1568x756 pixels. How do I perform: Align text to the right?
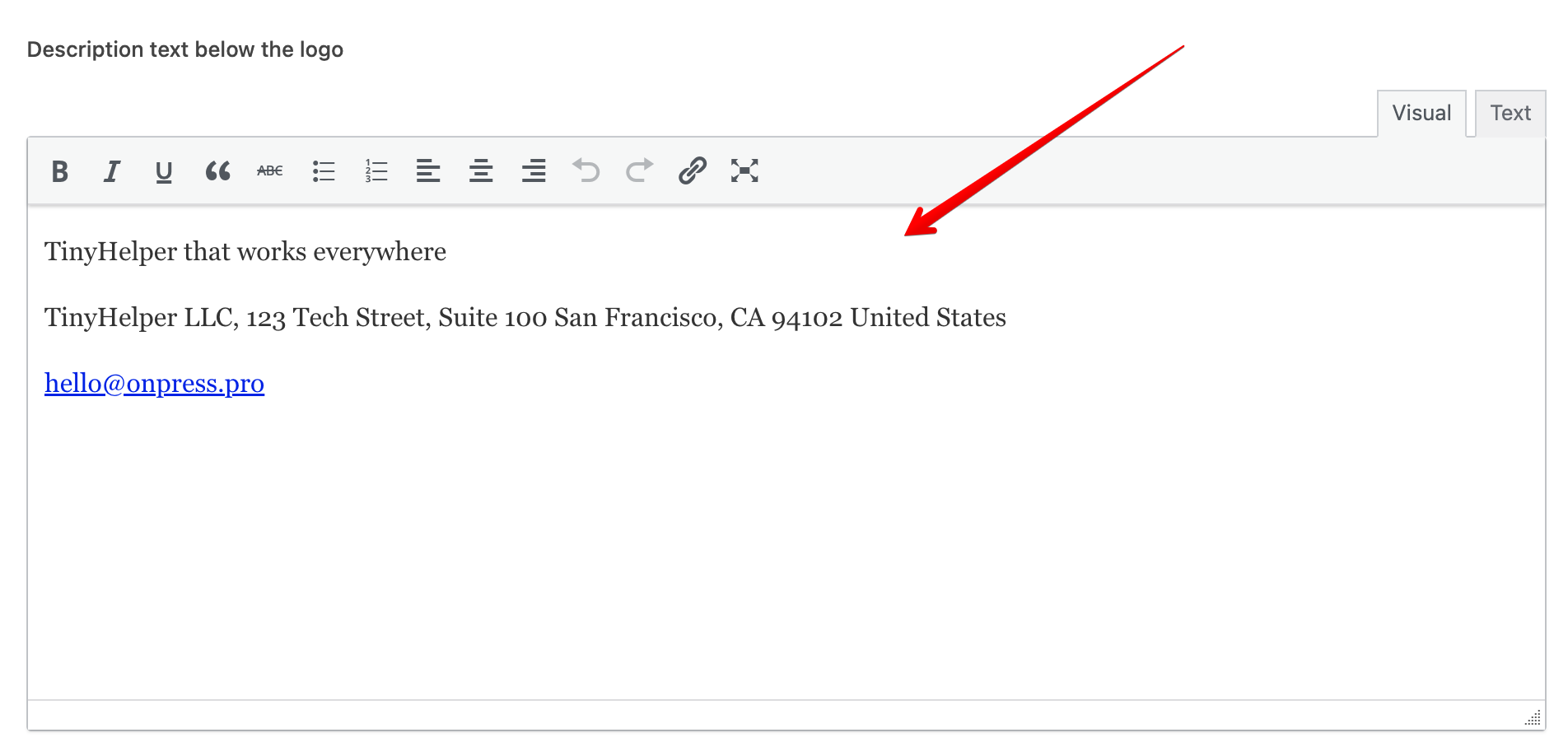click(x=534, y=171)
